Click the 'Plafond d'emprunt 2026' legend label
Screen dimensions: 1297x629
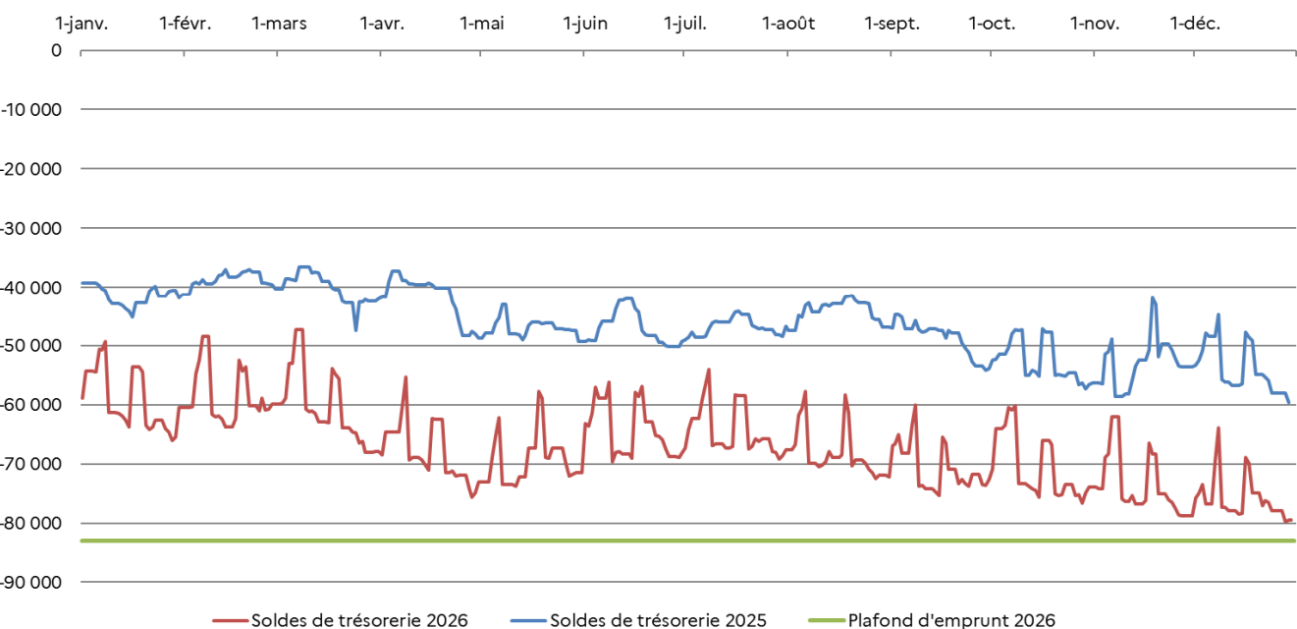pyautogui.click(x=951, y=620)
